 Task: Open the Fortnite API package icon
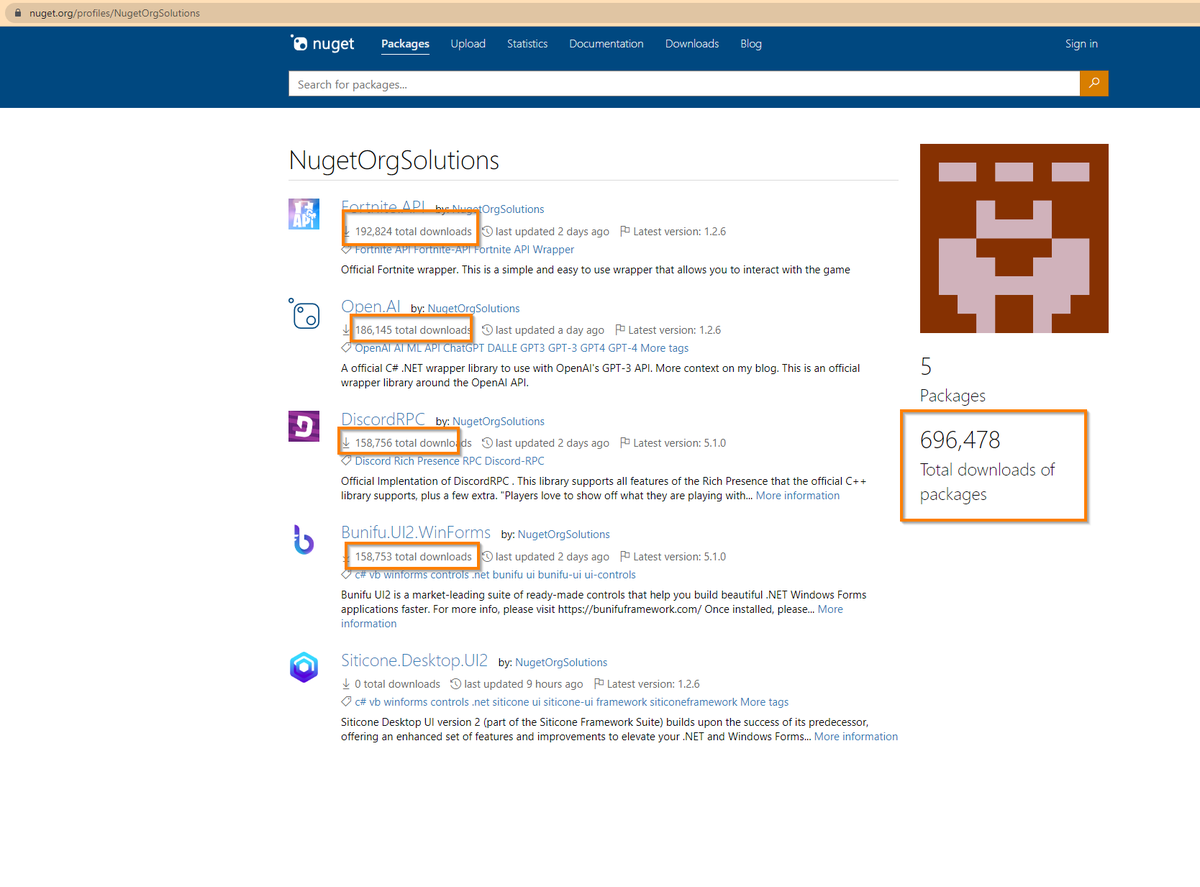click(x=304, y=214)
